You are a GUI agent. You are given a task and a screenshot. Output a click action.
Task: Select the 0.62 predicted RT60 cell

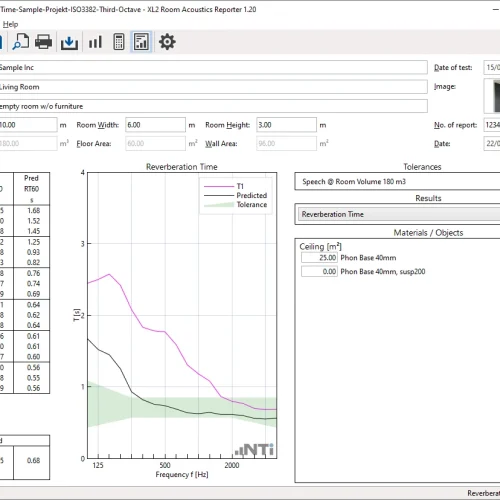33,315
